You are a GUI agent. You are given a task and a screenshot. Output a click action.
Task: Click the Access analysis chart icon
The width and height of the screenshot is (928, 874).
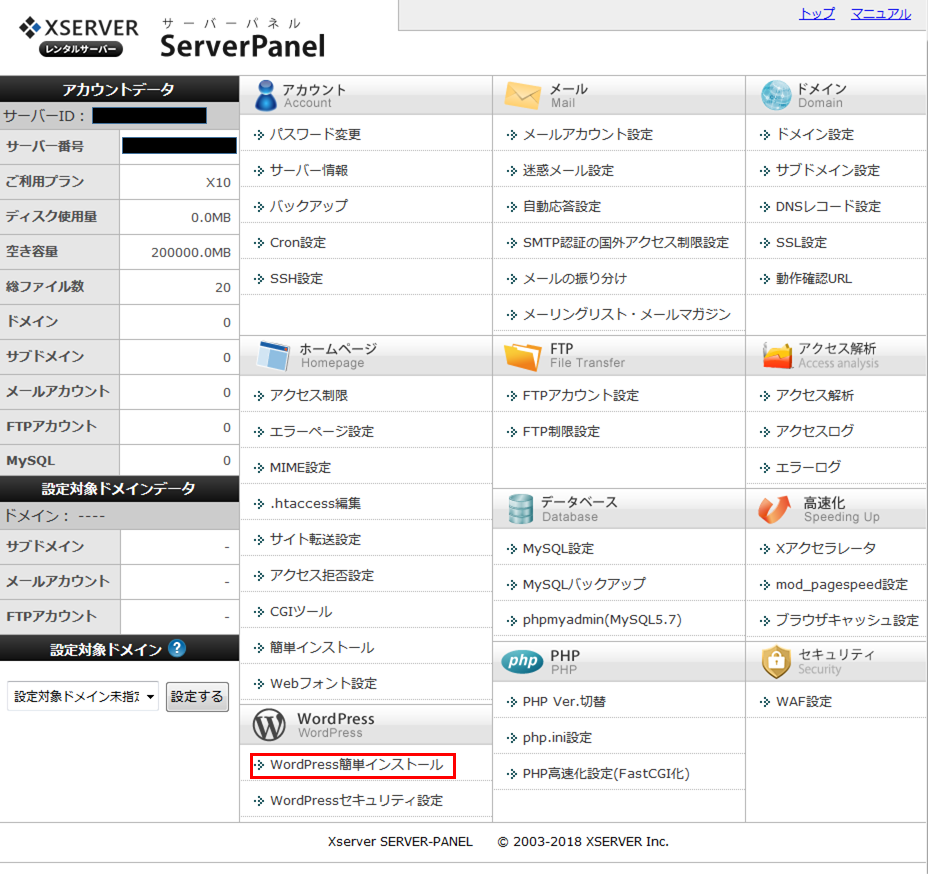777,356
